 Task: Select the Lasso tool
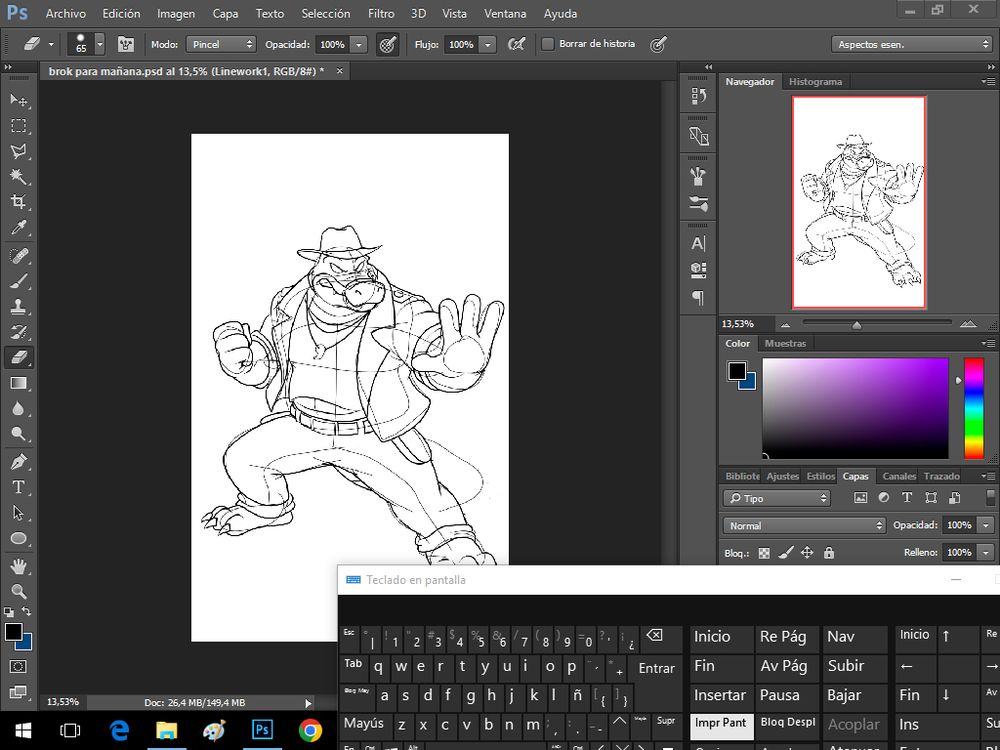18,151
